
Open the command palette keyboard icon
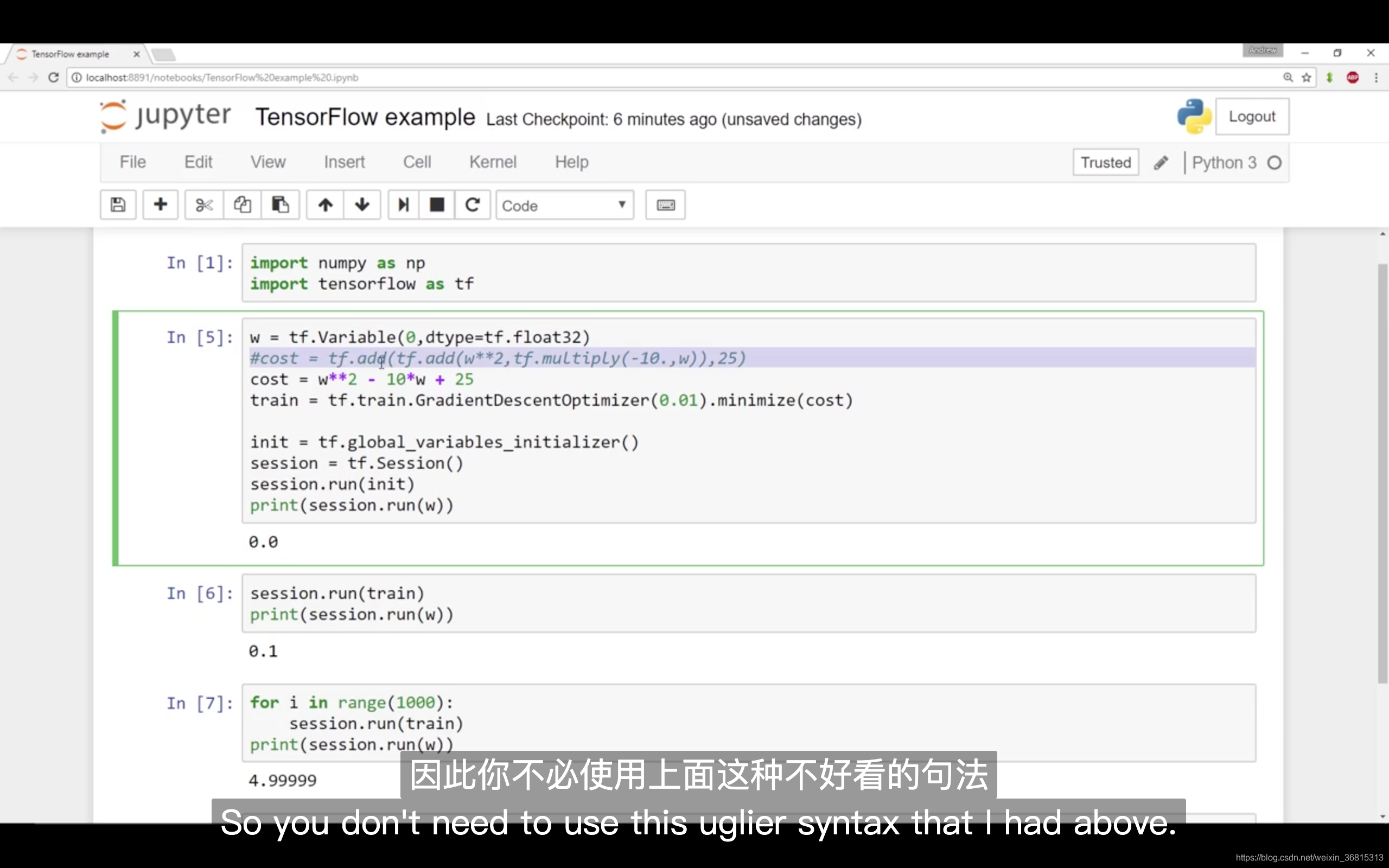(665, 205)
